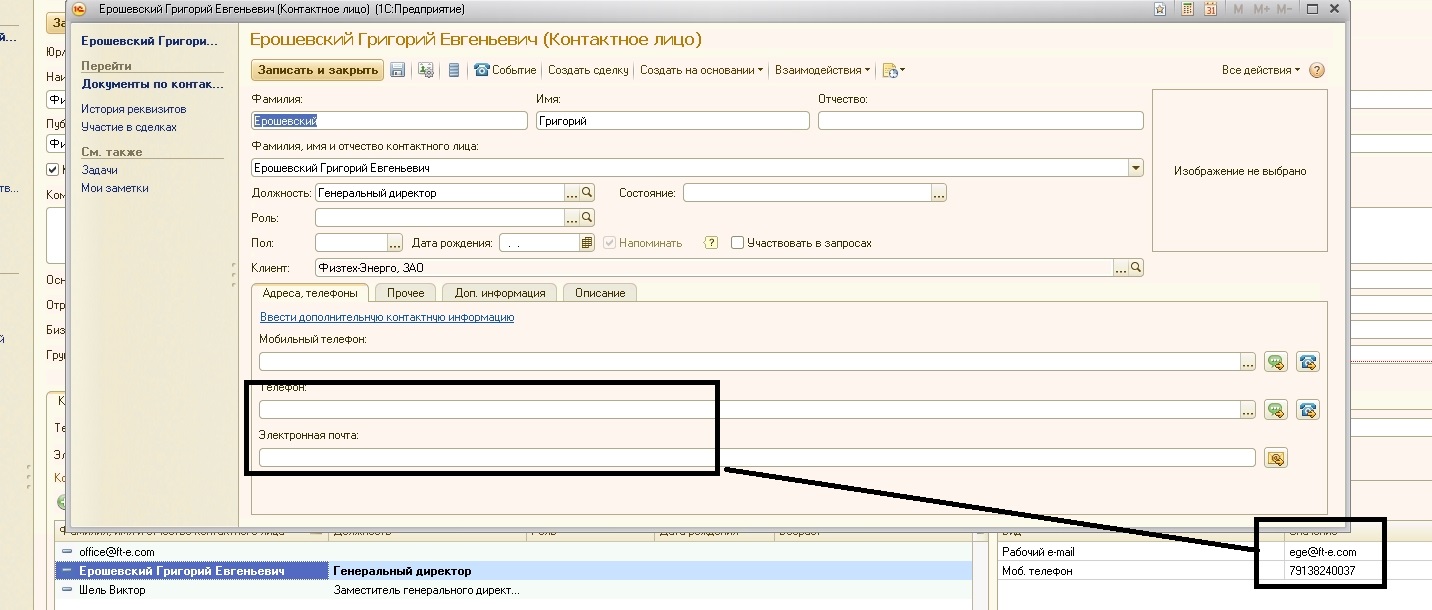This screenshot has width=1432, height=610.
Task: Open the Доп. информация tab
Action: click(x=500, y=293)
